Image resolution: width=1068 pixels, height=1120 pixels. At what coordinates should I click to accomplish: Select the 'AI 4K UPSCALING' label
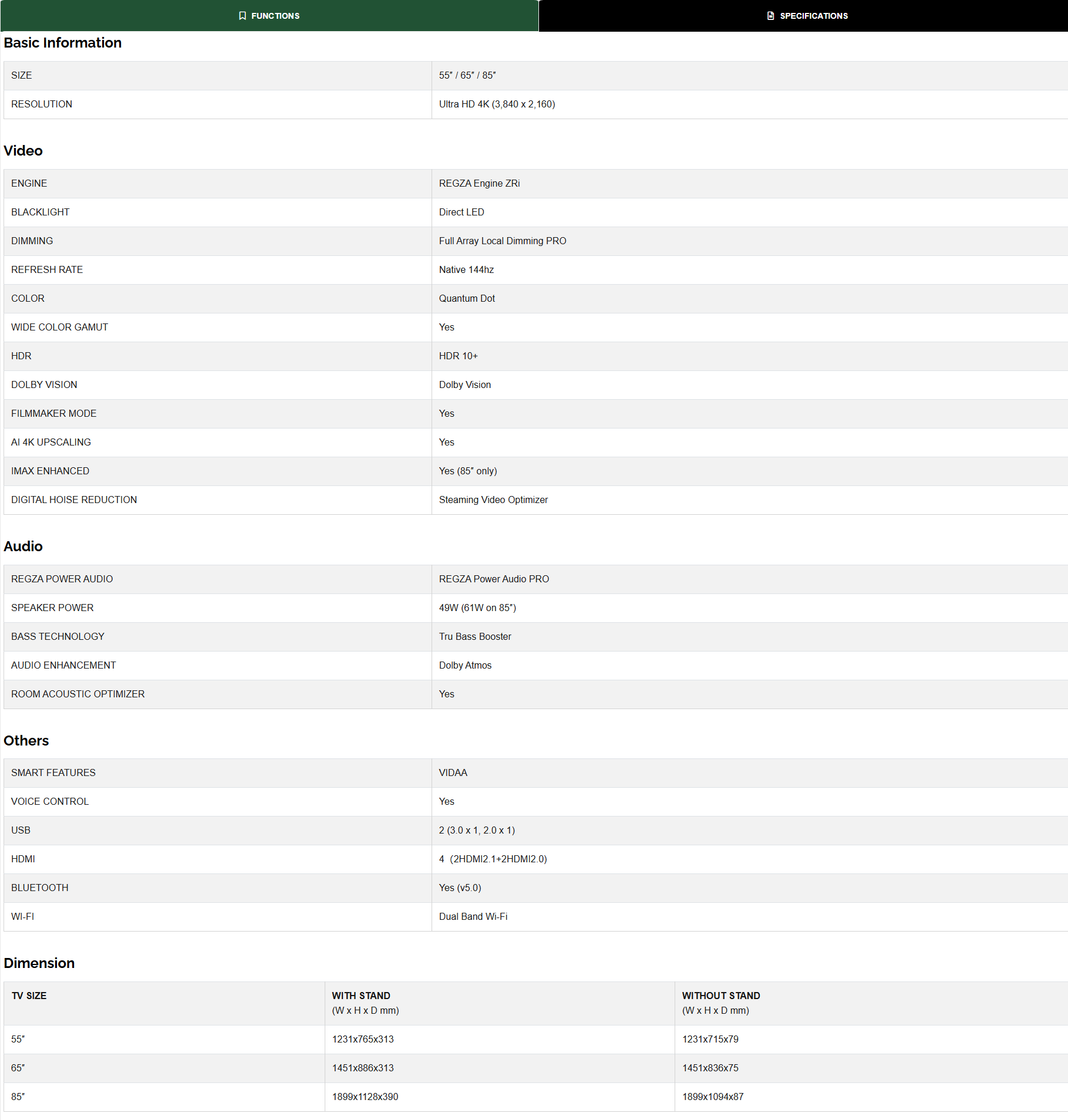pos(50,442)
